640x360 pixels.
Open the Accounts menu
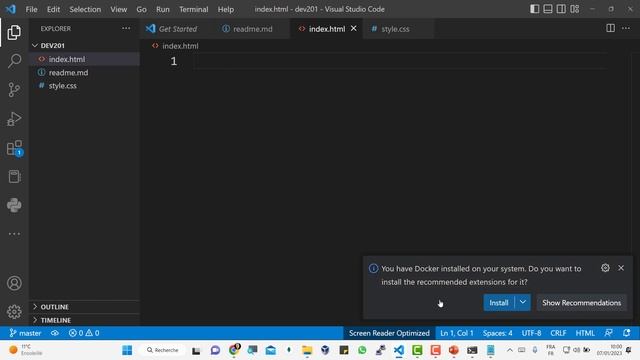pos(14,283)
